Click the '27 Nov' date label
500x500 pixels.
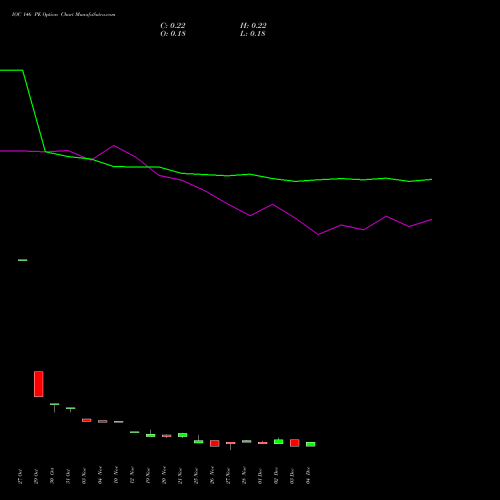point(228,476)
